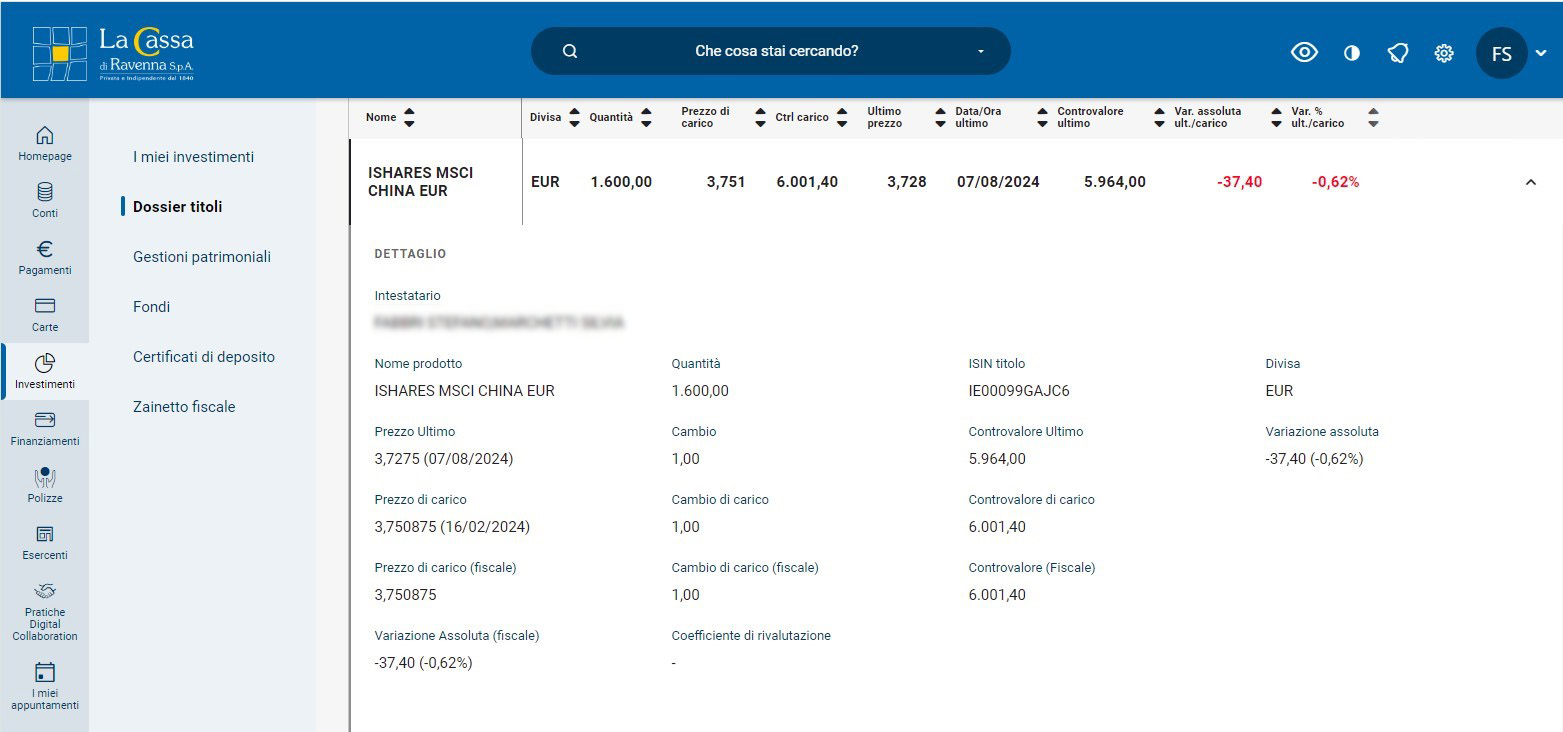The width and height of the screenshot is (1563, 732).
Task: Open I miei investimenti menu
Action: (x=193, y=157)
